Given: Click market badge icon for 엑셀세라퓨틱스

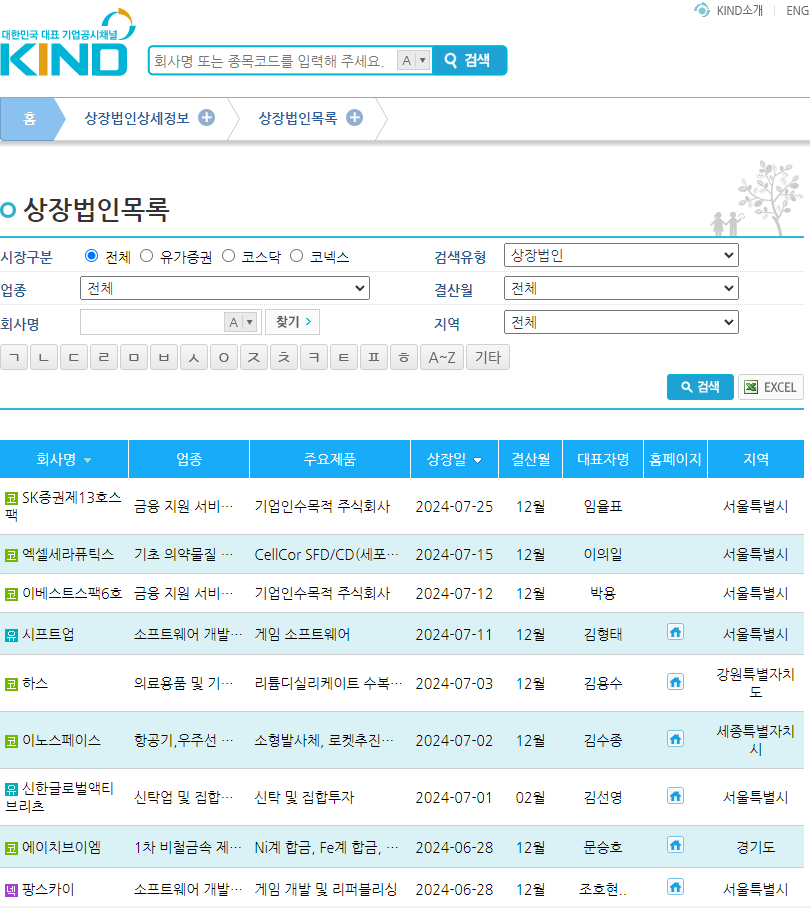Looking at the screenshot, I should pyautogui.click(x=11, y=555).
